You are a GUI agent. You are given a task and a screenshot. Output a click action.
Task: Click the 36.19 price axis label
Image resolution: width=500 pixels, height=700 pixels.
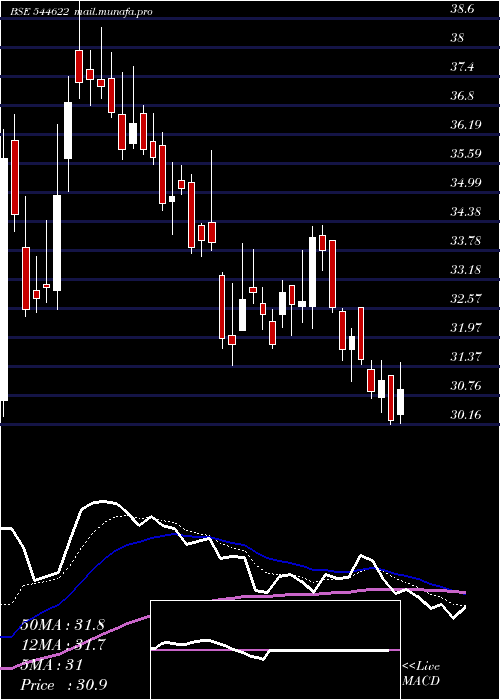coord(466,125)
